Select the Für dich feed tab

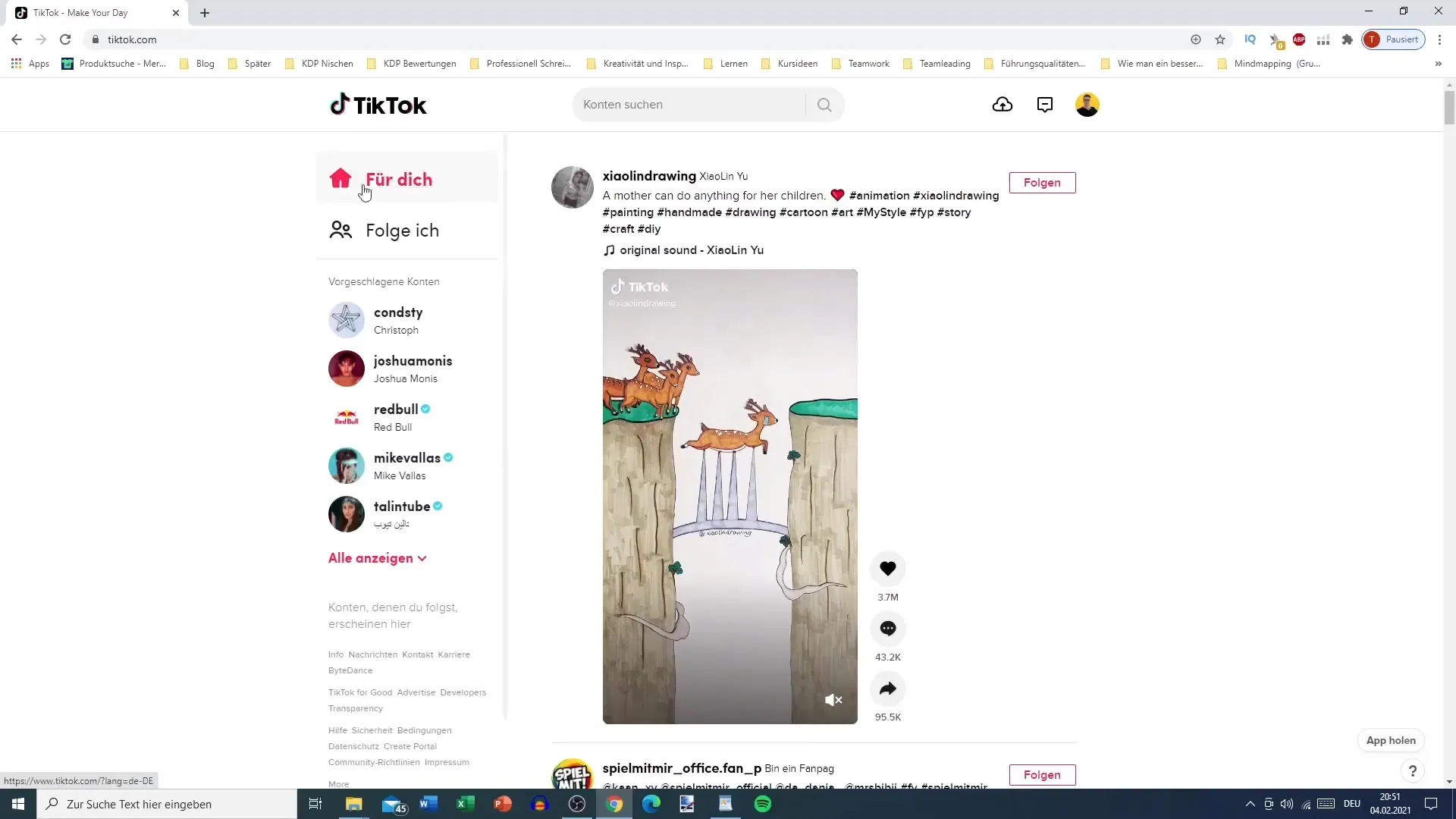click(x=407, y=179)
